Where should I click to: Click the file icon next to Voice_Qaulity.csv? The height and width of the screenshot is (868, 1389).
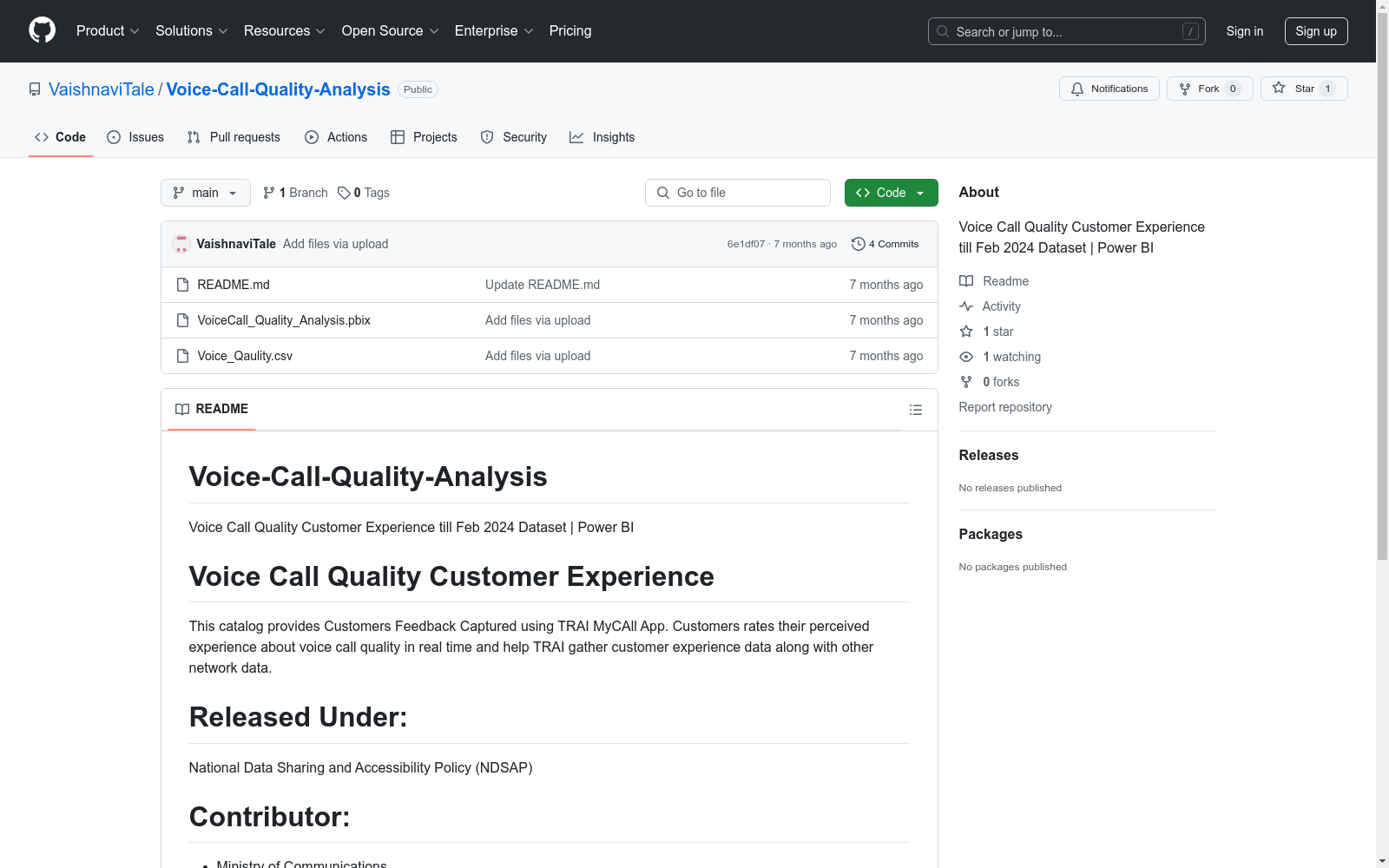pyautogui.click(x=182, y=356)
